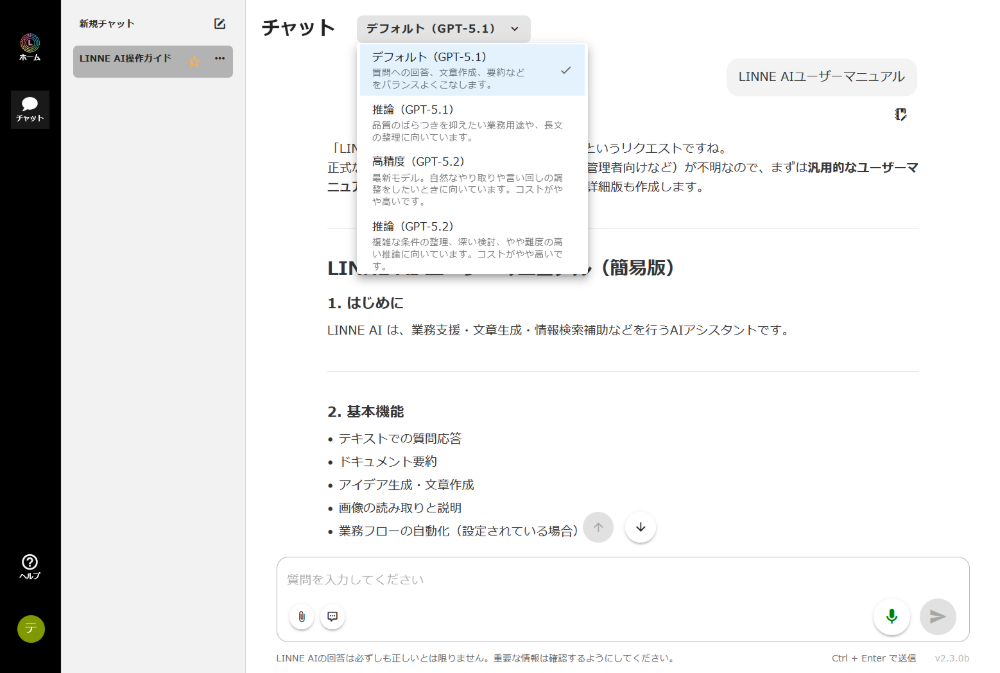Choose the デフォルト (GPT-5.1) model option

[472, 70]
